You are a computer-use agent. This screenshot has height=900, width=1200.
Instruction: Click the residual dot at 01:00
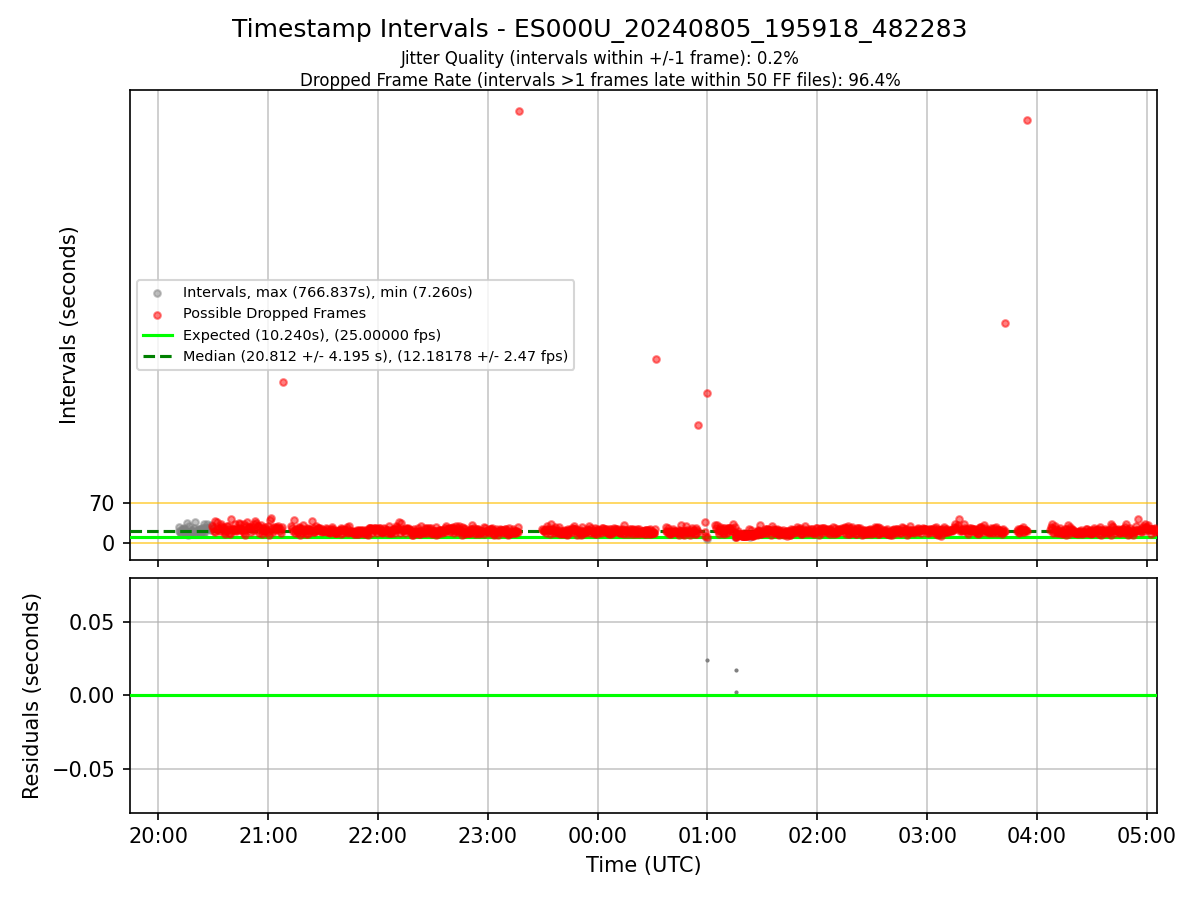(x=707, y=660)
